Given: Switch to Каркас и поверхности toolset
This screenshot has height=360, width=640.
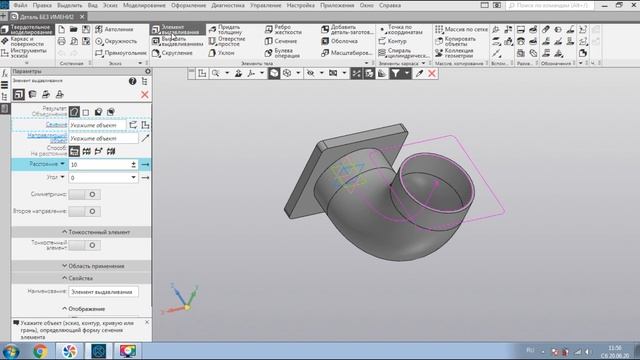Looking at the screenshot, I should click(x=27, y=41).
